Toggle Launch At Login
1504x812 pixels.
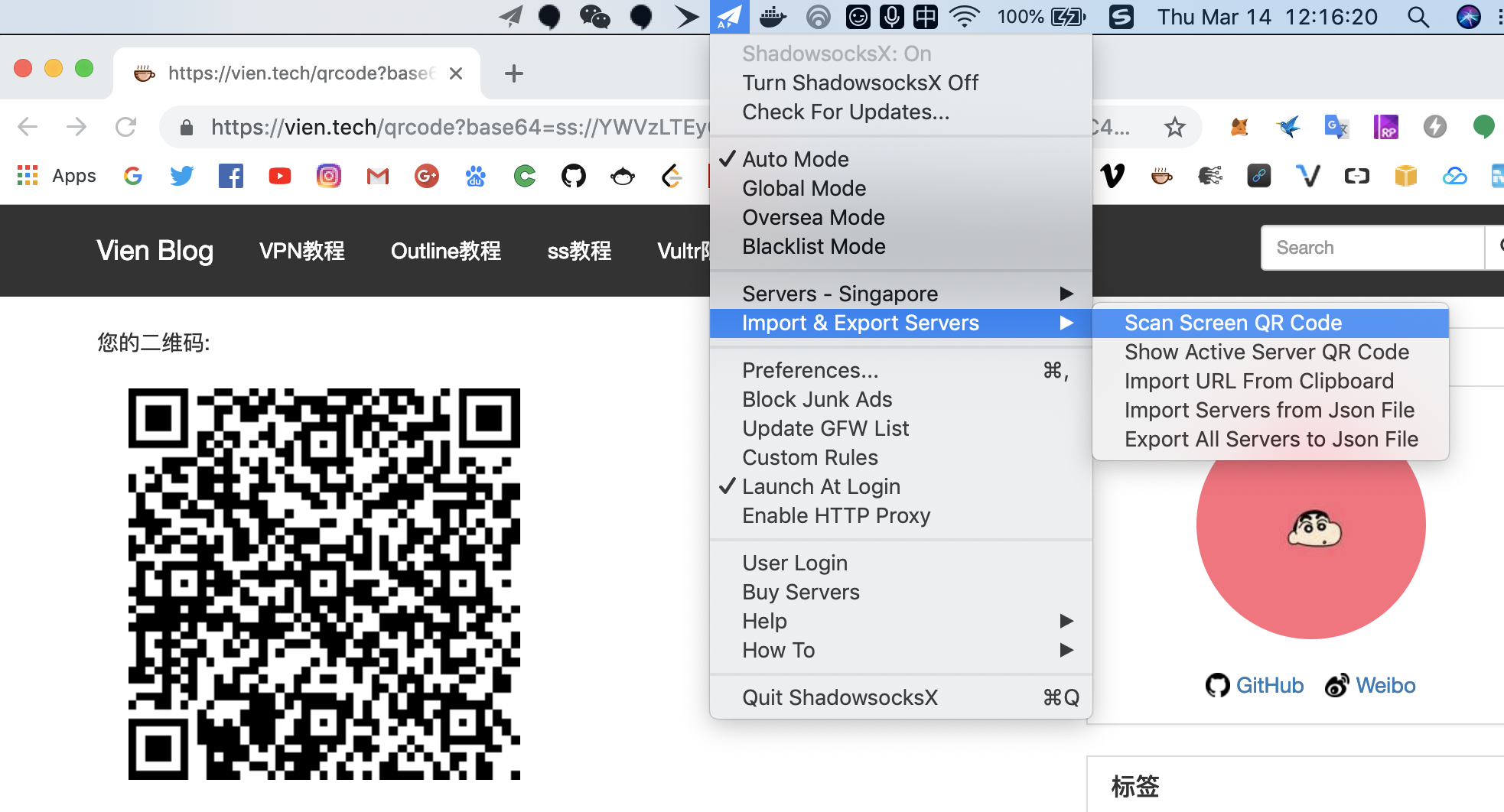point(901,486)
